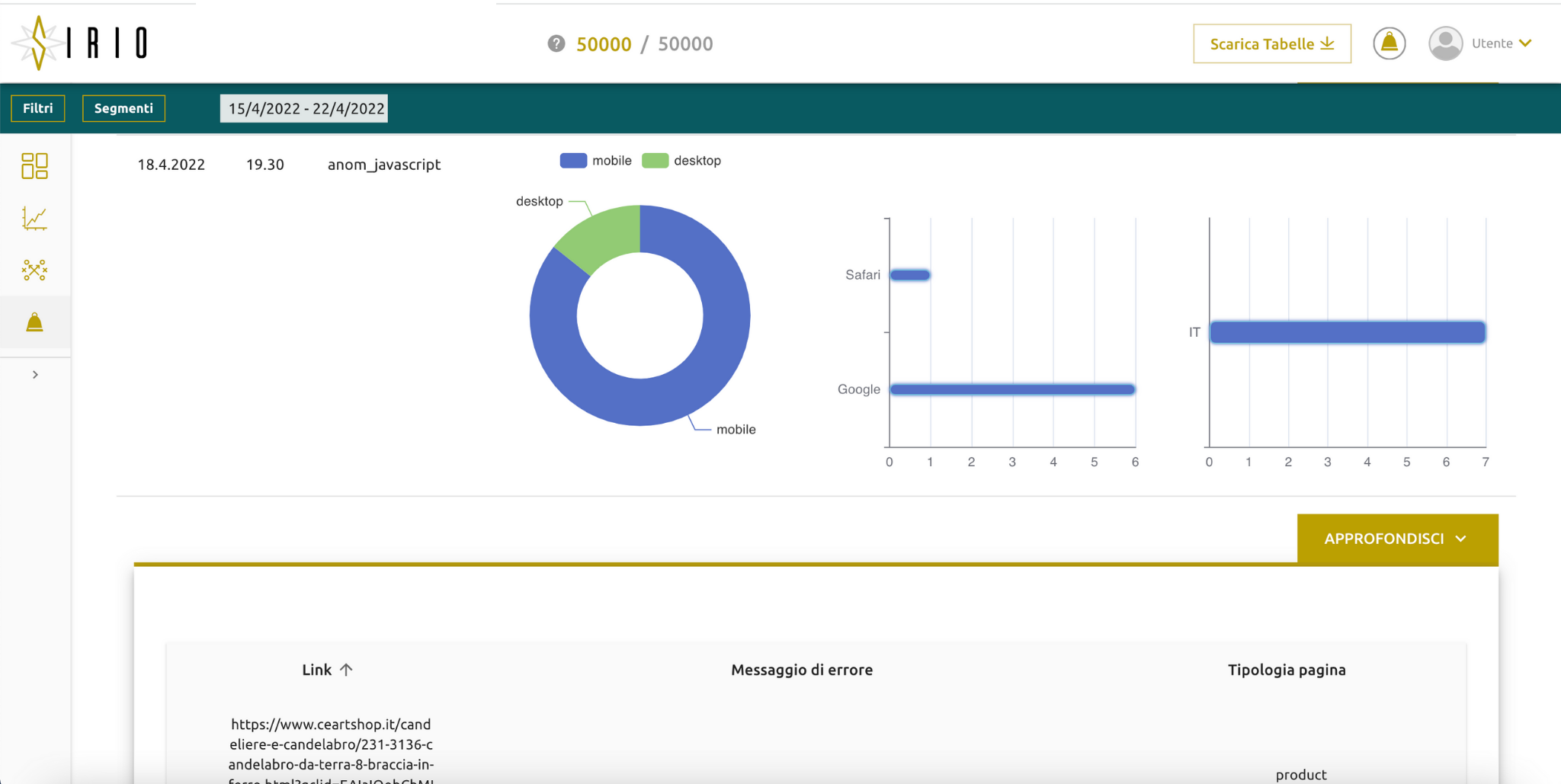Click the notification bell in the header
The image size is (1561, 784).
1389,43
